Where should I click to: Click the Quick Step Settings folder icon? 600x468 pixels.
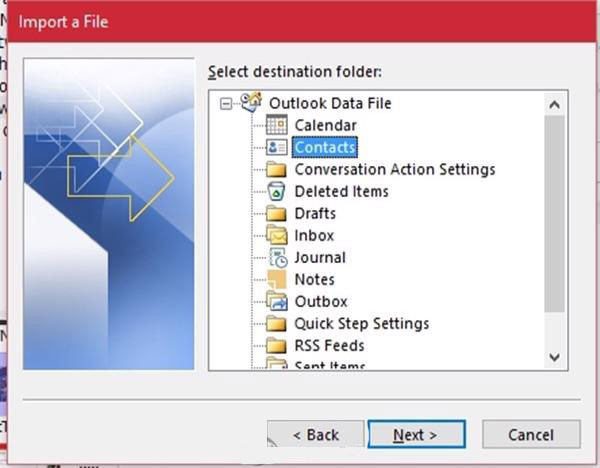pos(276,324)
